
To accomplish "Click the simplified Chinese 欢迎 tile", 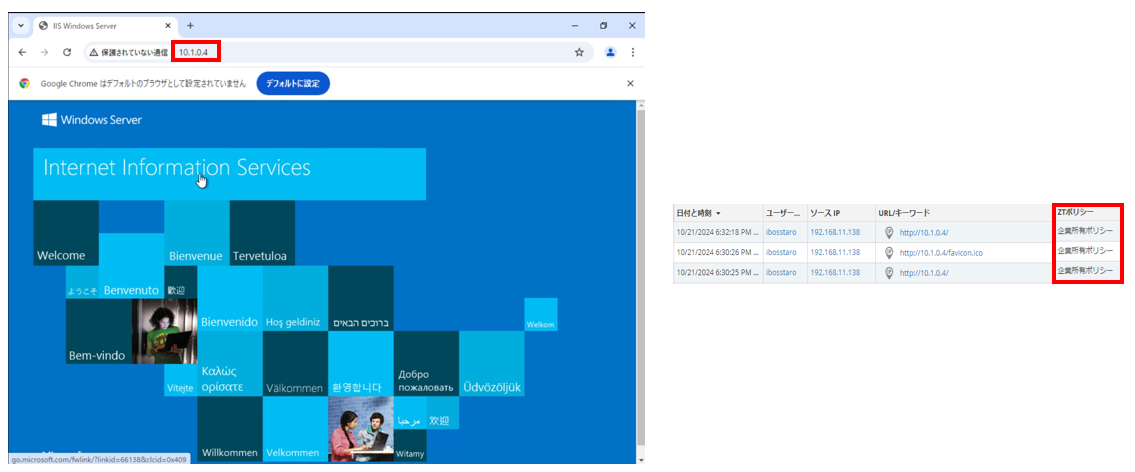I will (442, 413).
